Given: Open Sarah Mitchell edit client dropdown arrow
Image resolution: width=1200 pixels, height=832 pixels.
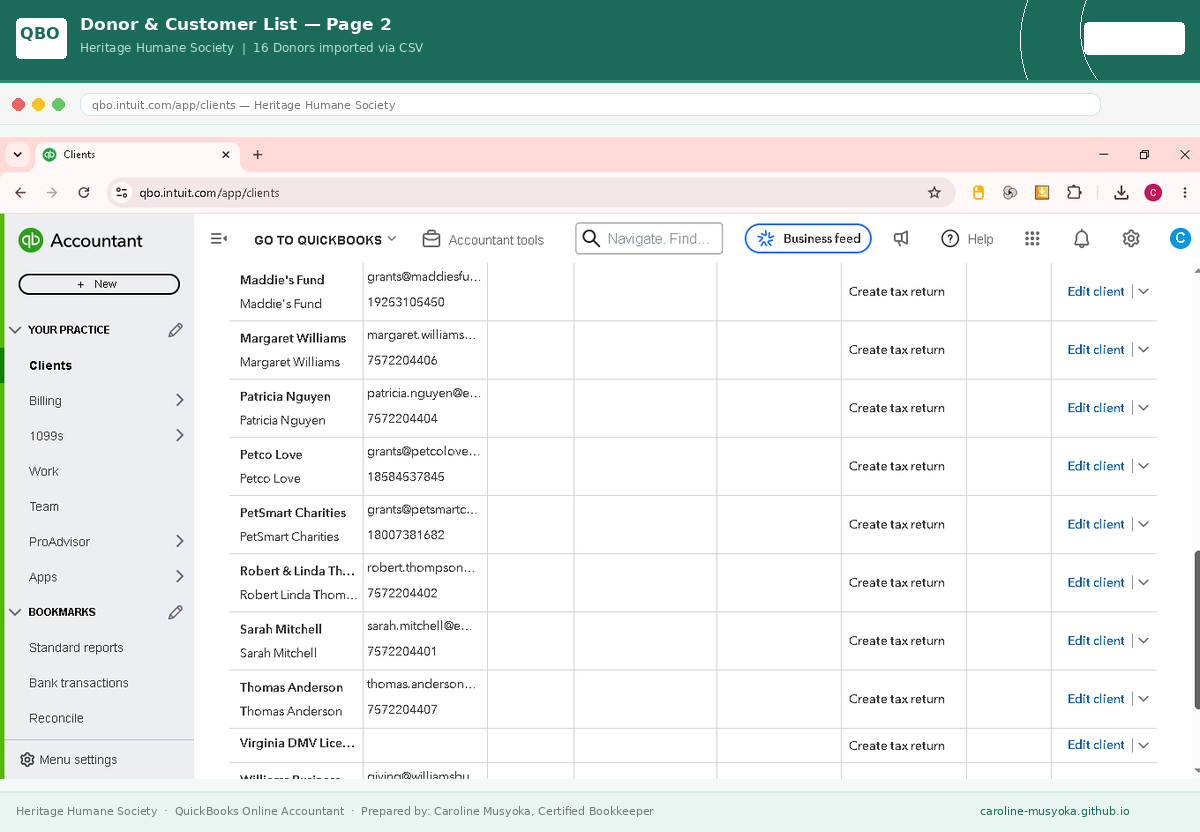Looking at the screenshot, I should [x=1144, y=641].
